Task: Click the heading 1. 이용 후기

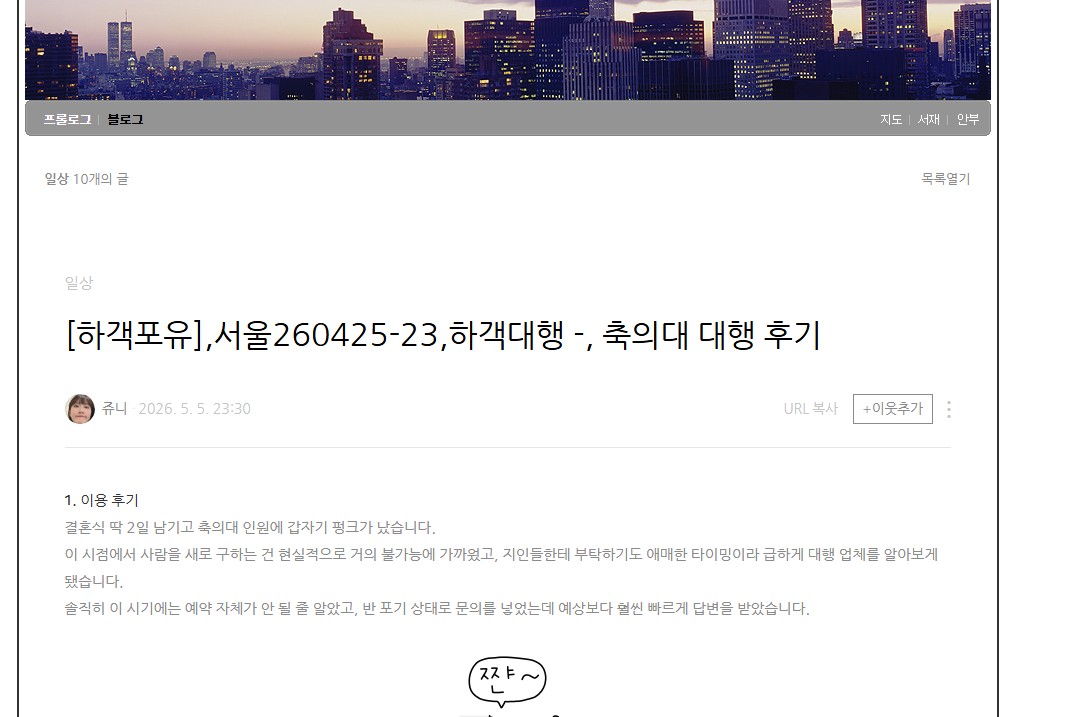Action: (x=102, y=500)
